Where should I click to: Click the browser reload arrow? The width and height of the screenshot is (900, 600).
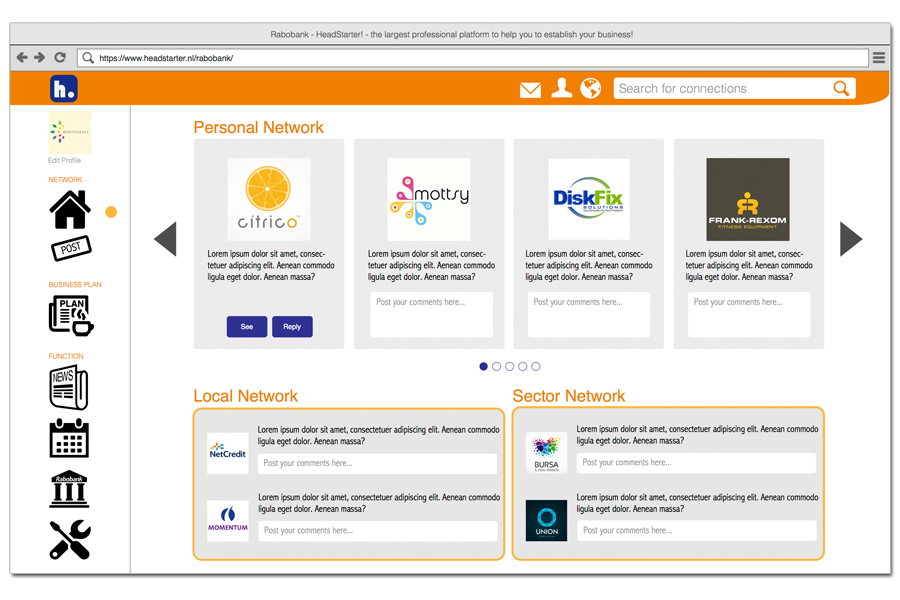click(61, 57)
